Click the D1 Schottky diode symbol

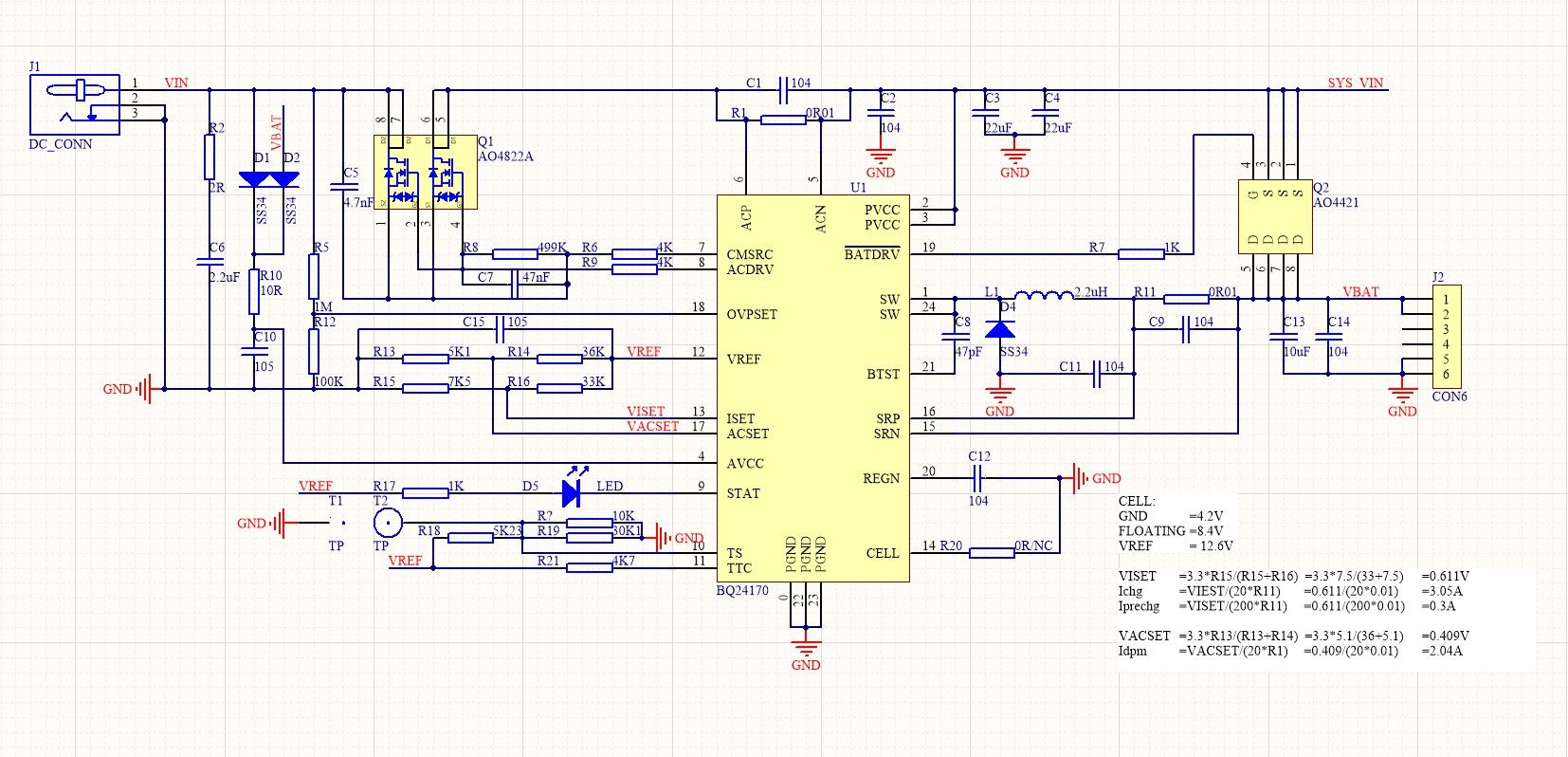[254, 179]
